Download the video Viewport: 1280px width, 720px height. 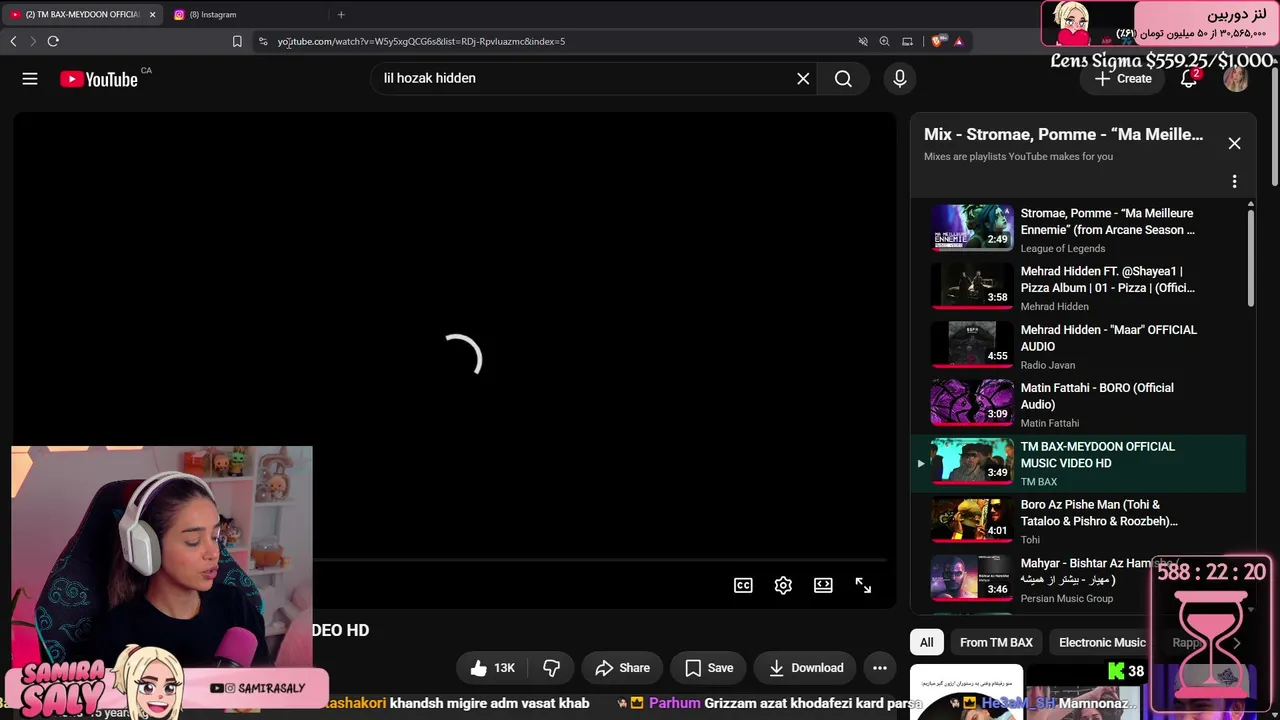pos(805,668)
